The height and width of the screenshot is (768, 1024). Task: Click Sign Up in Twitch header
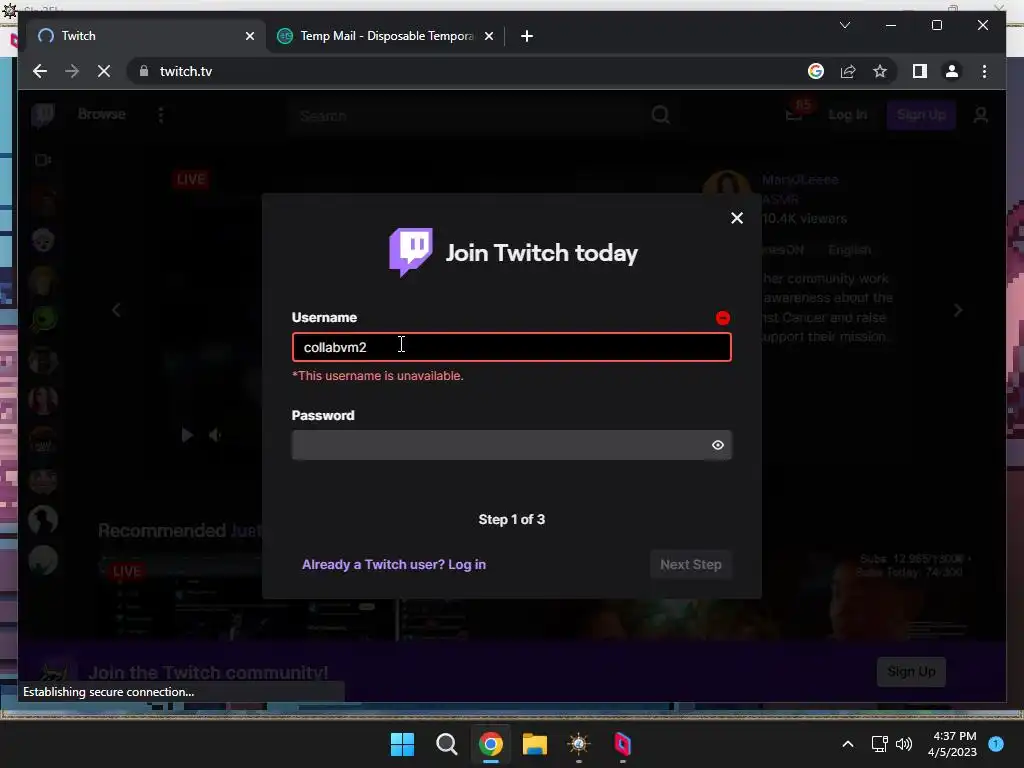921,115
